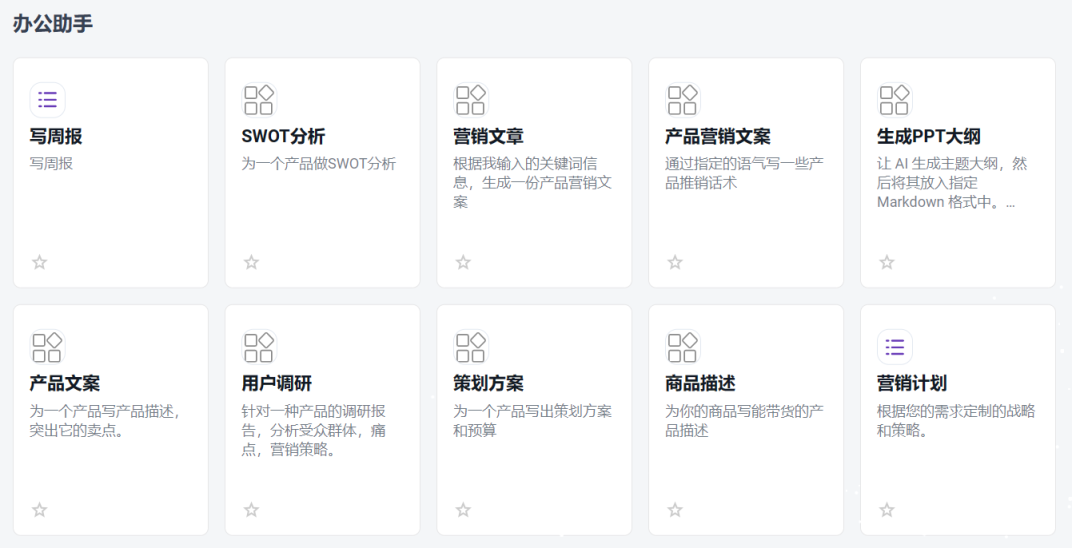Image resolution: width=1072 pixels, height=548 pixels.
Task: Open the 产品营销文案 template title
Action: coord(717,137)
